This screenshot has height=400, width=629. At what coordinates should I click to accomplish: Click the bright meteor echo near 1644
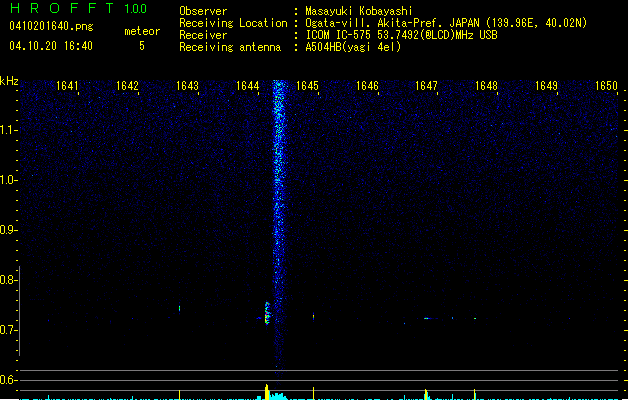(267, 313)
